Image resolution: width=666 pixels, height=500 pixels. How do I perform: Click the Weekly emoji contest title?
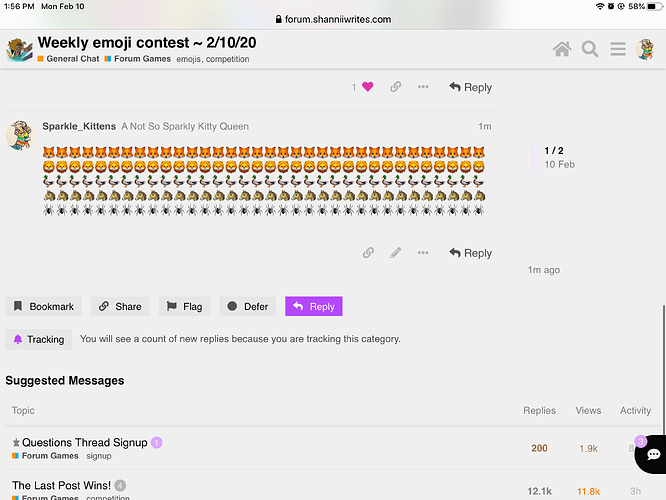147,42
